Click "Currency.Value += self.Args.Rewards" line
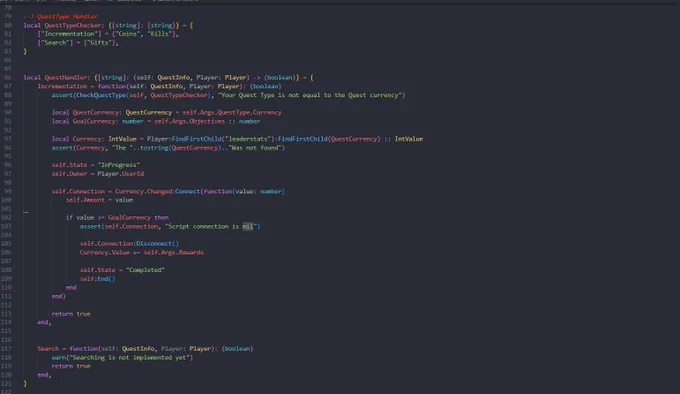Viewport: 680px width, 394px height. coord(141,252)
